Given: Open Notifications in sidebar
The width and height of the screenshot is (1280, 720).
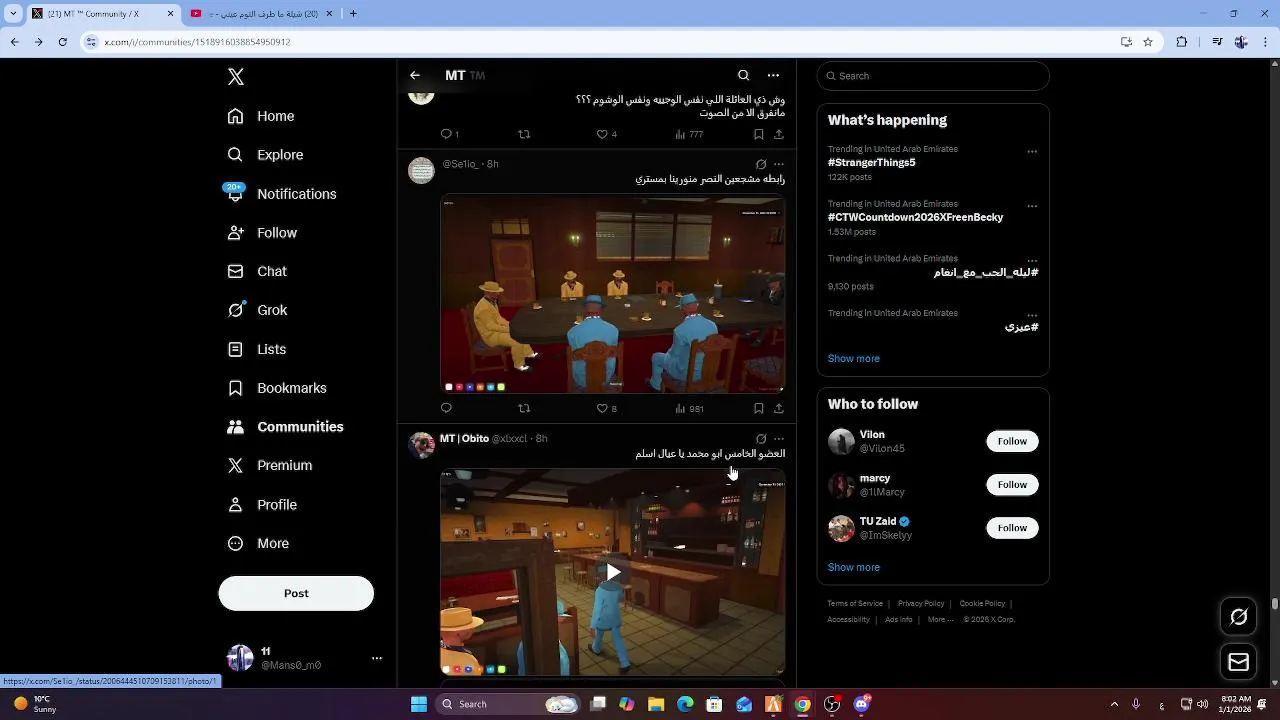Looking at the screenshot, I should point(282,194).
